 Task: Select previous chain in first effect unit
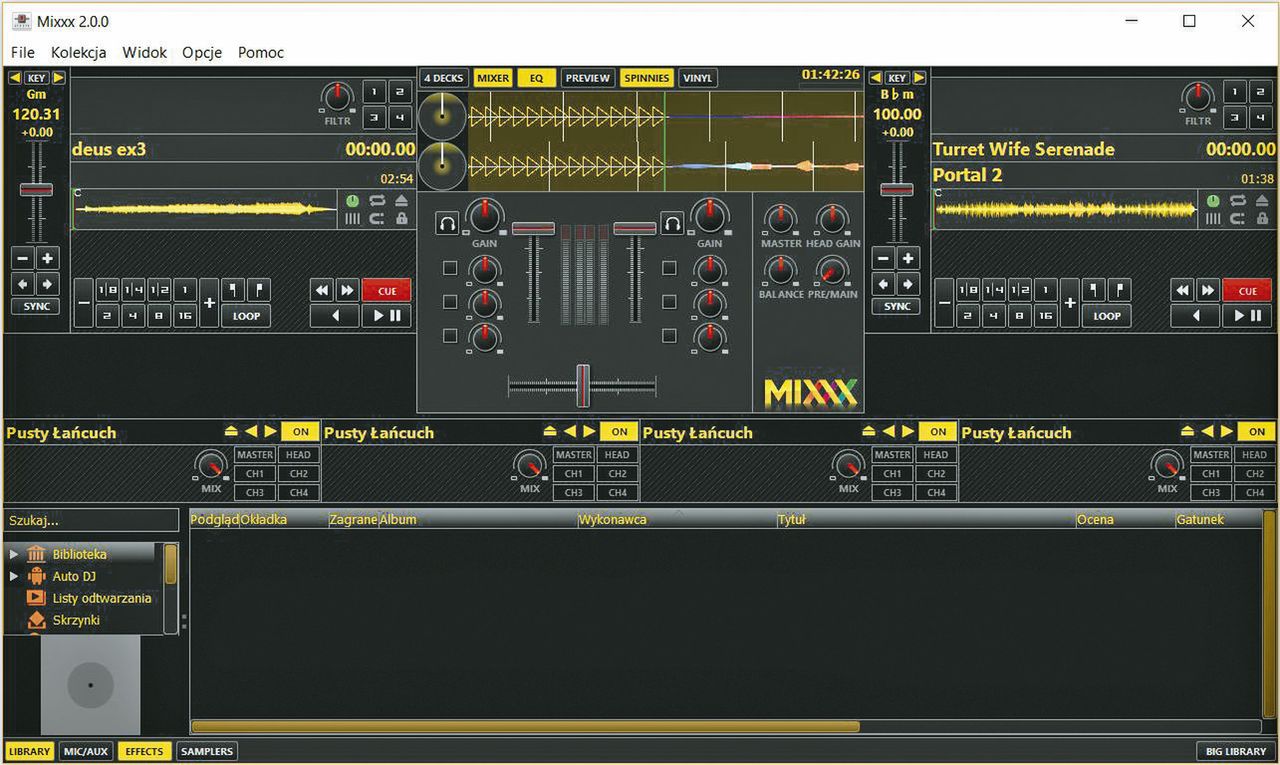click(x=251, y=432)
